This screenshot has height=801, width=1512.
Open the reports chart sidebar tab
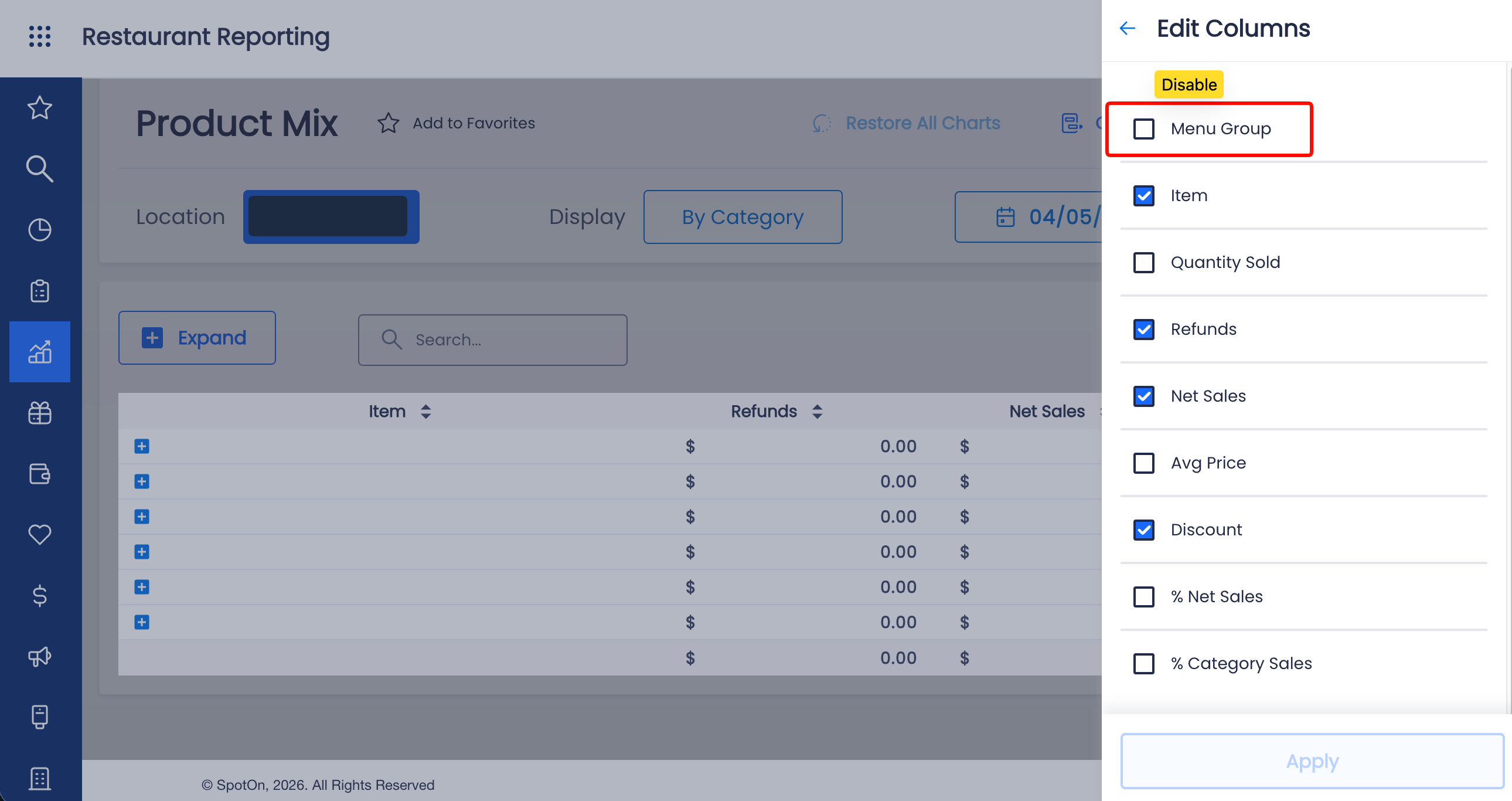click(x=40, y=352)
